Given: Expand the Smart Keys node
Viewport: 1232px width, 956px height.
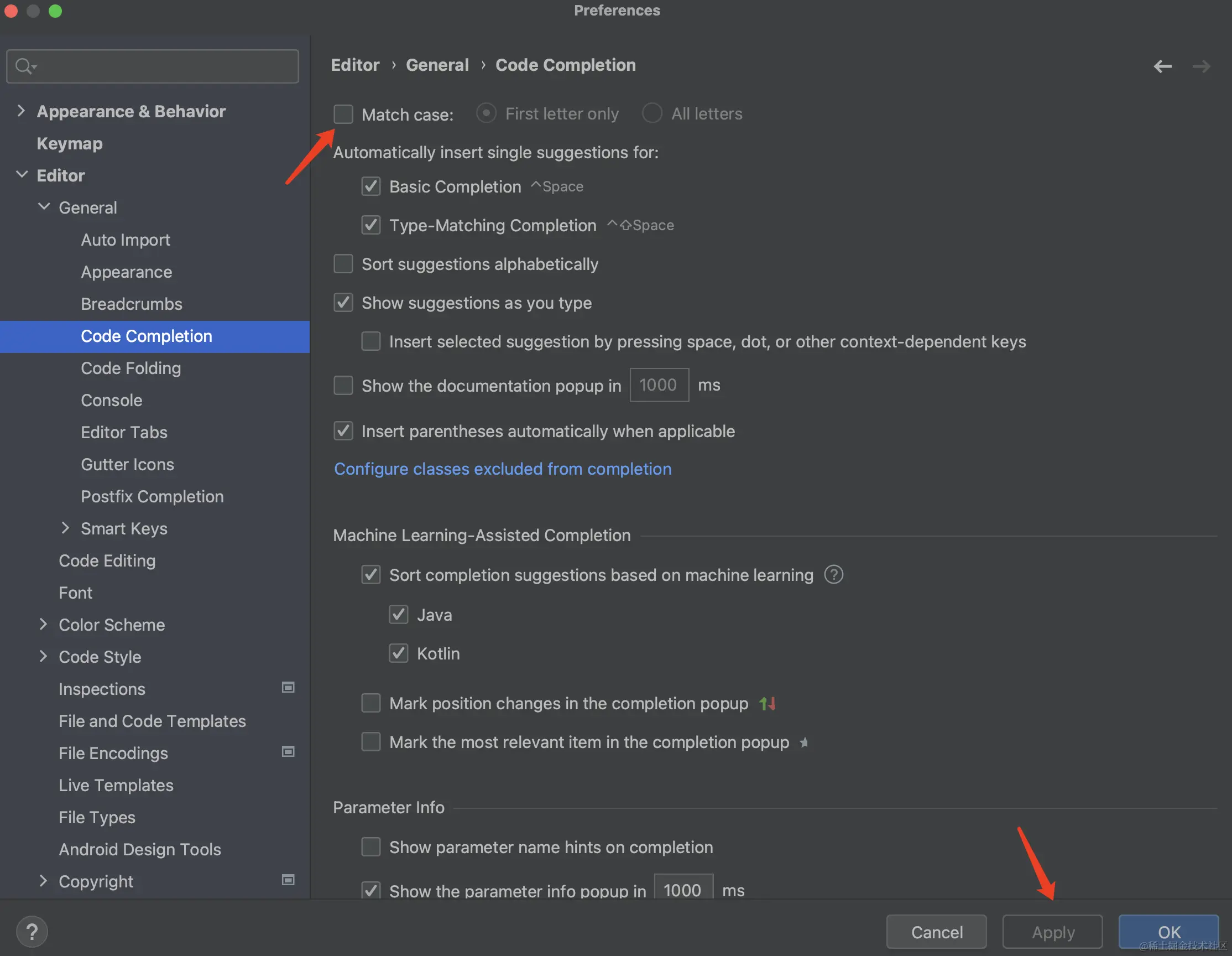Looking at the screenshot, I should (65, 528).
